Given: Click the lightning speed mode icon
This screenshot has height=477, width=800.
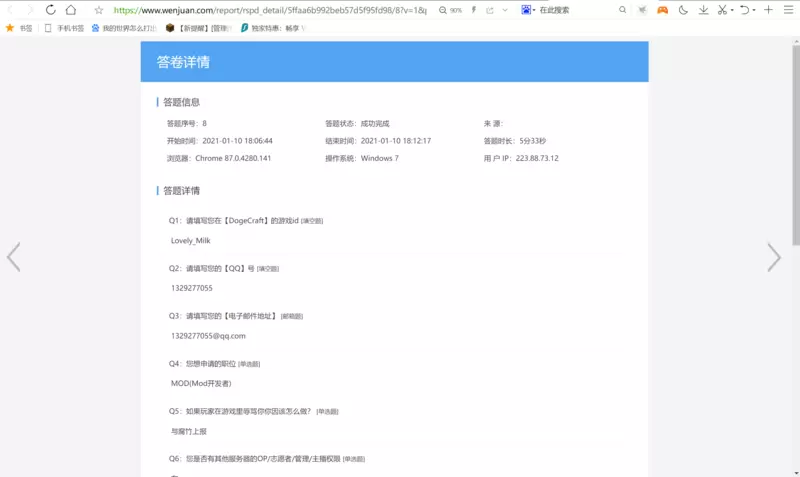Looking at the screenshot, I should (x=474, y=10).
